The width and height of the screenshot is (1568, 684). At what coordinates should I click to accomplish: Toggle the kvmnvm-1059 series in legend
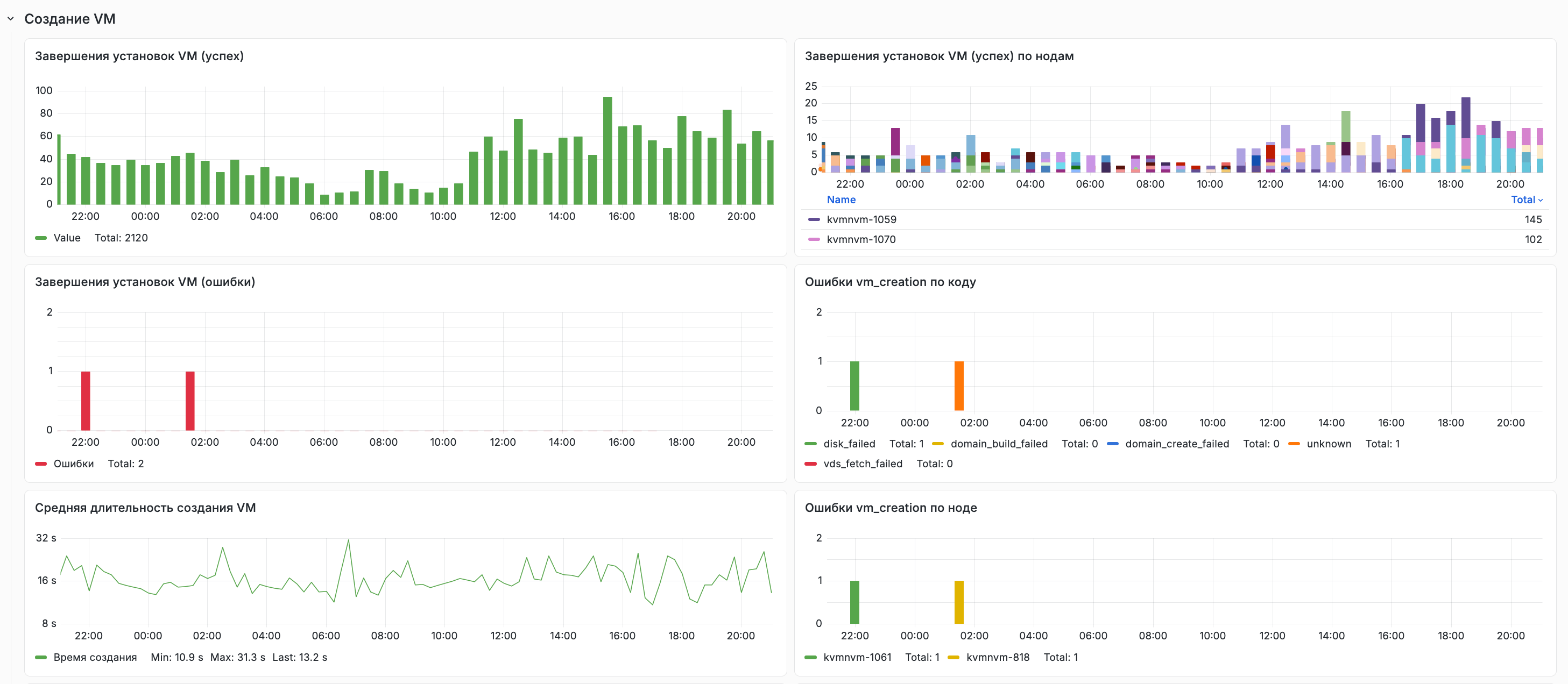[861, 220]
